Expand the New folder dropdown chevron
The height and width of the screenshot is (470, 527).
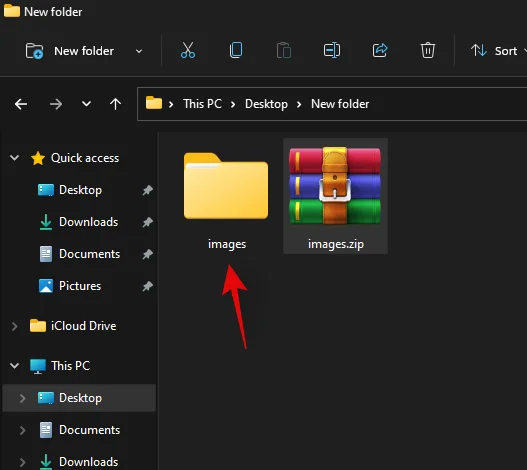[139, 51]
